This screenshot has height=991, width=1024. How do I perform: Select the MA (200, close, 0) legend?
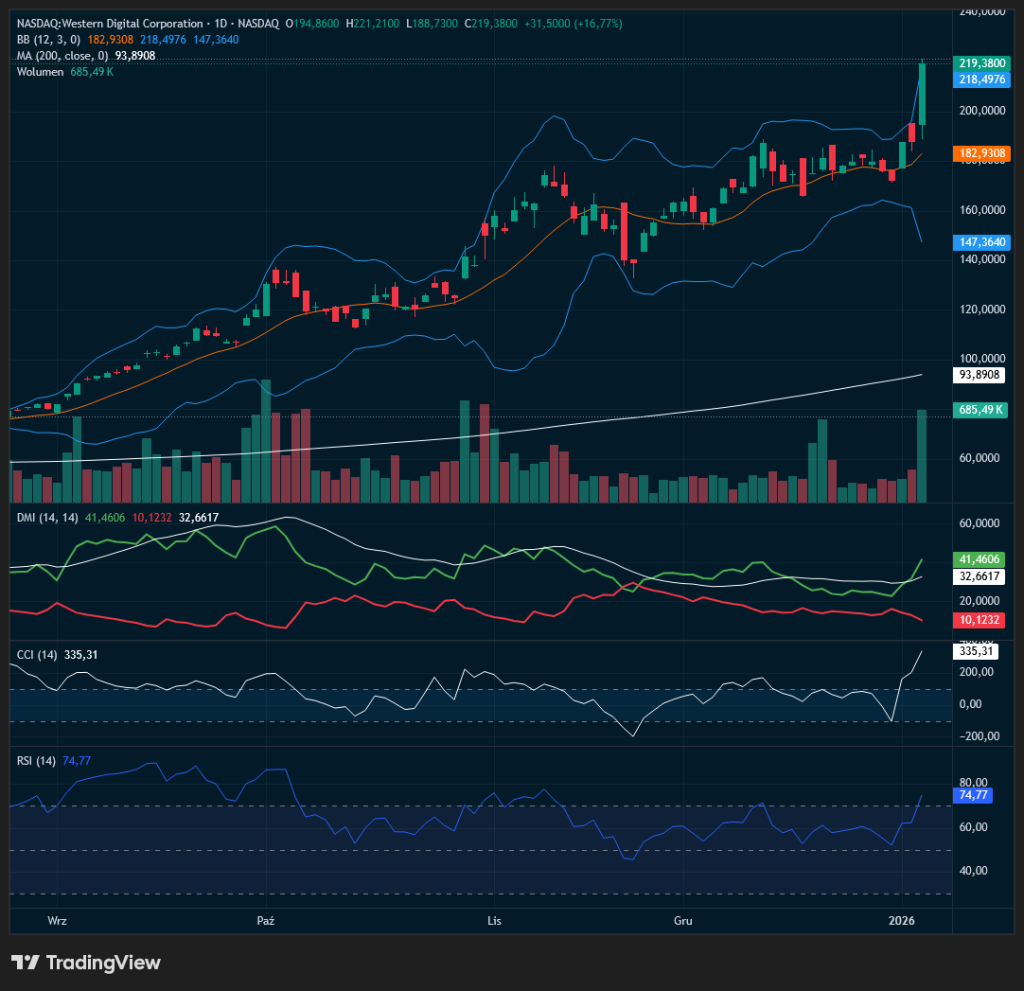[64, 55]
